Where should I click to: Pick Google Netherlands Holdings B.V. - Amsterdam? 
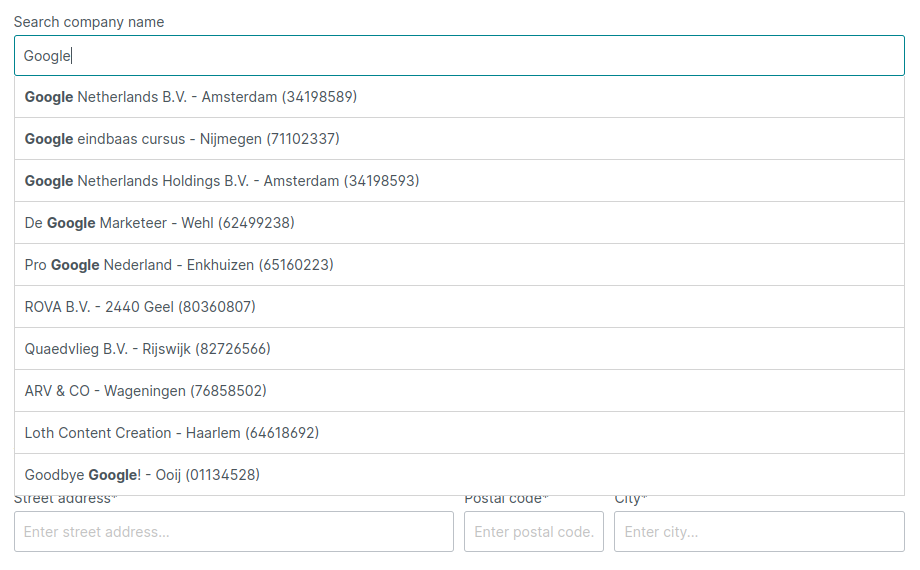(459, 181)
